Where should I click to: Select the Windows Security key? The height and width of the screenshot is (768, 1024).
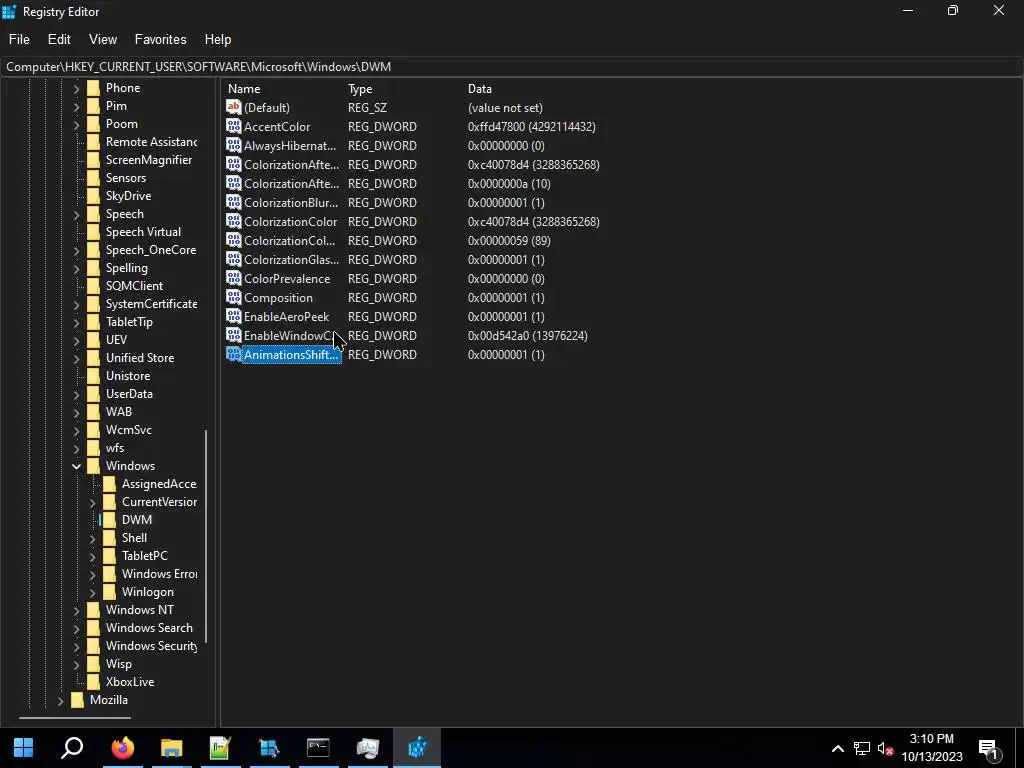coord(151,646)
